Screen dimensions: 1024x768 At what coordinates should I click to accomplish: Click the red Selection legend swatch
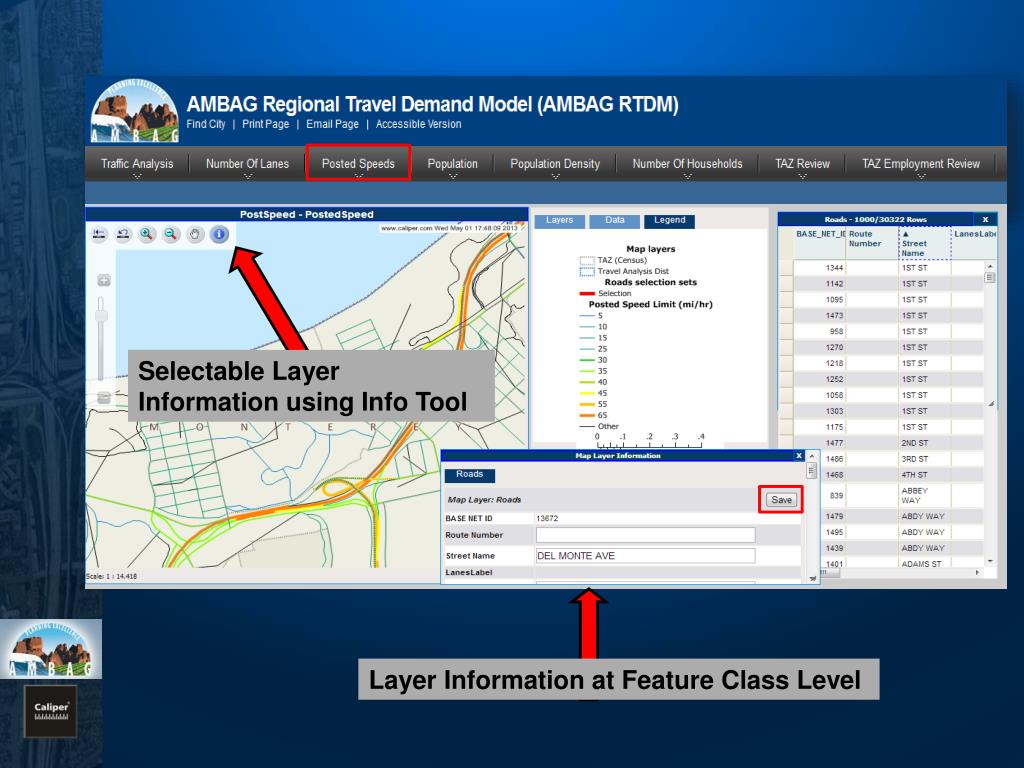pyautogui.click(x=587, y=294)
